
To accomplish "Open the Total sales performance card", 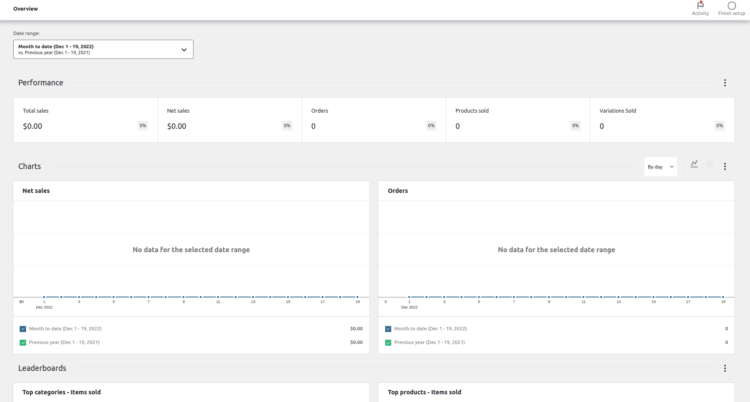I will [86, 120].
